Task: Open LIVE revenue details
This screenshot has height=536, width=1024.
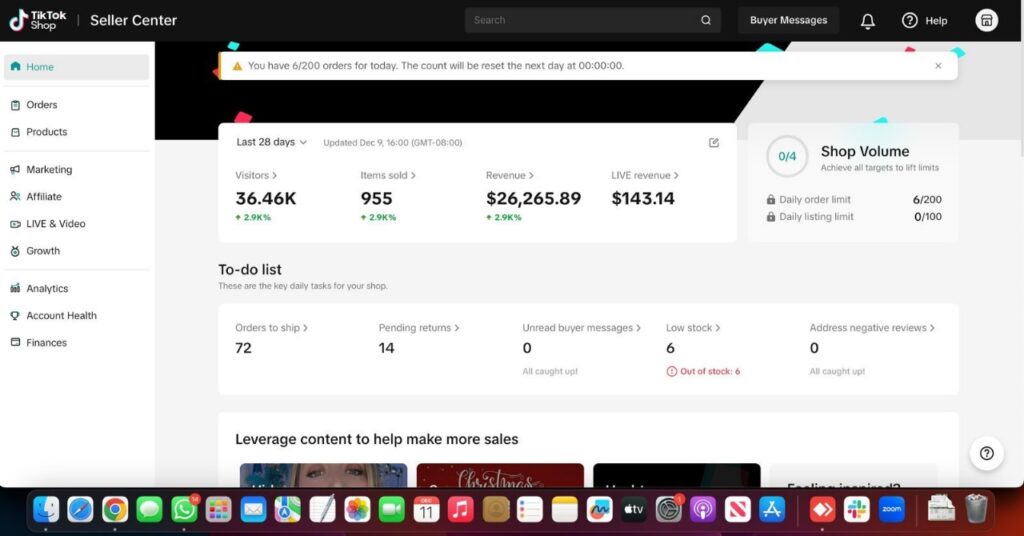Action: 645,176
